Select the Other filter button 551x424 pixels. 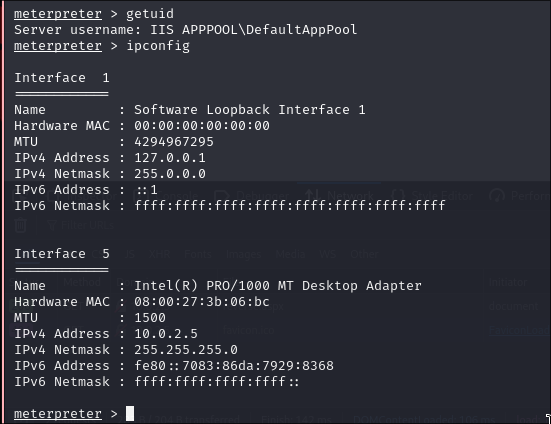364,254
